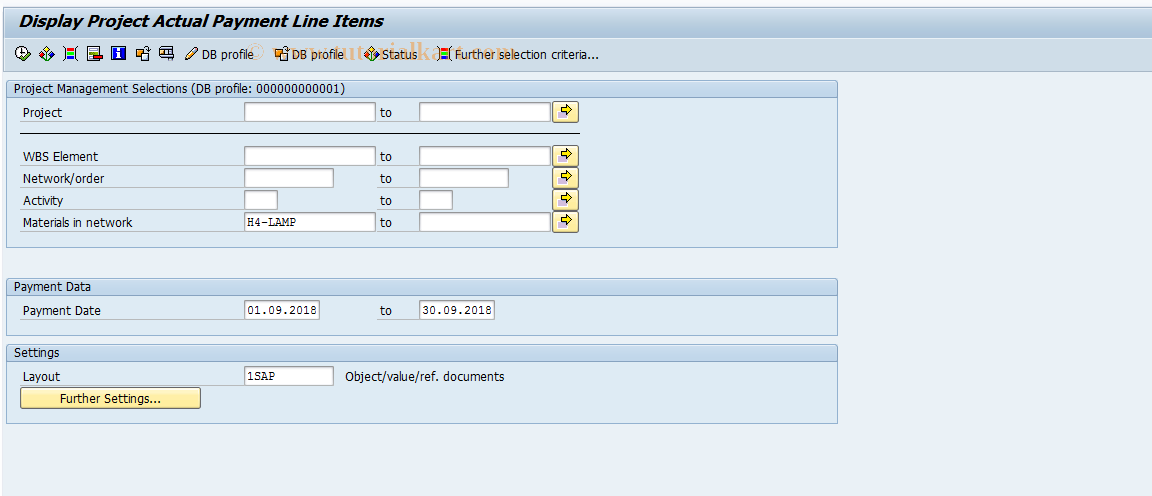
Task: Click the pencil DB profile button
Action: [x=219, y=54]
